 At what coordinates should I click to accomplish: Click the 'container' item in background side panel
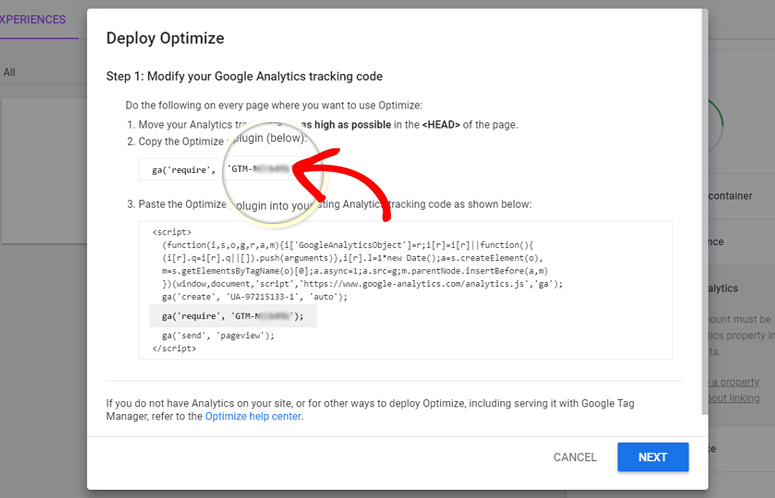(730, 196)
